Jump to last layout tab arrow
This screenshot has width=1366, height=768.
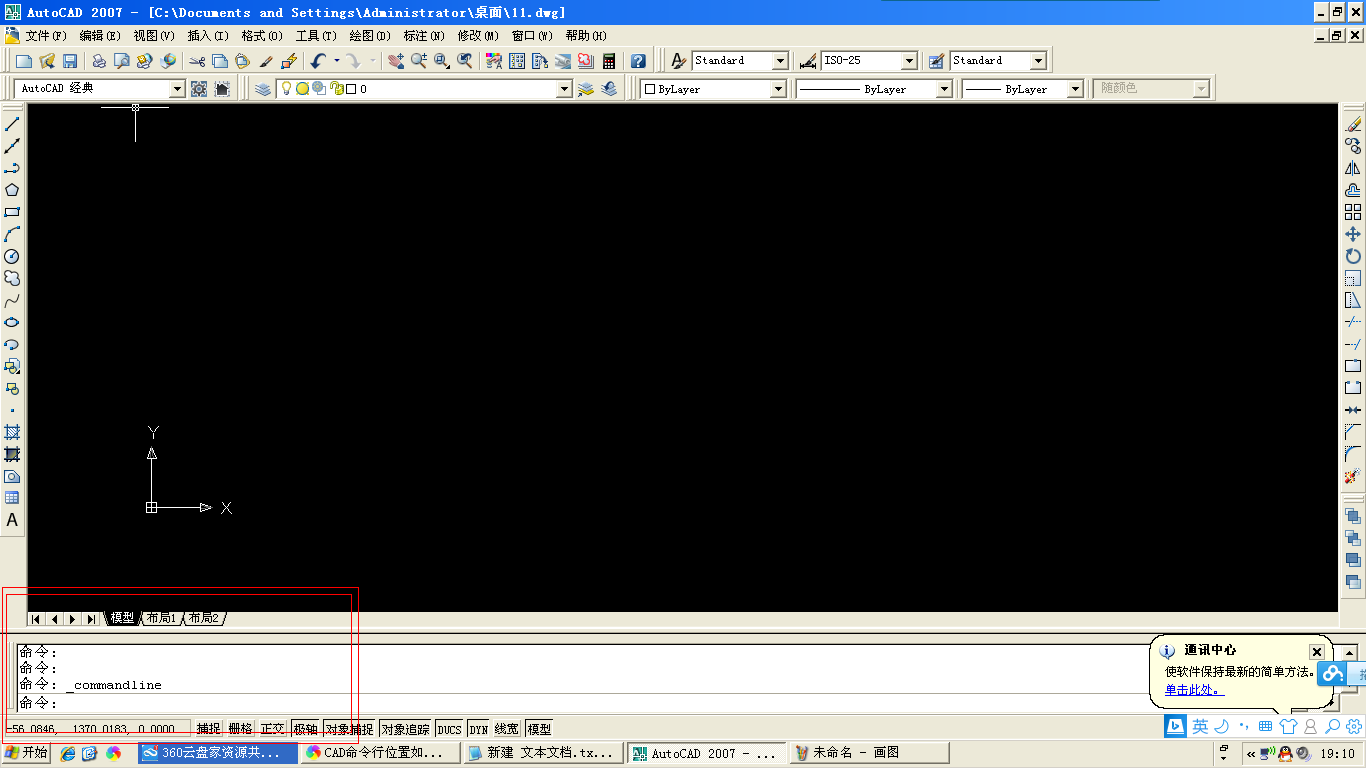click(91, 619)
